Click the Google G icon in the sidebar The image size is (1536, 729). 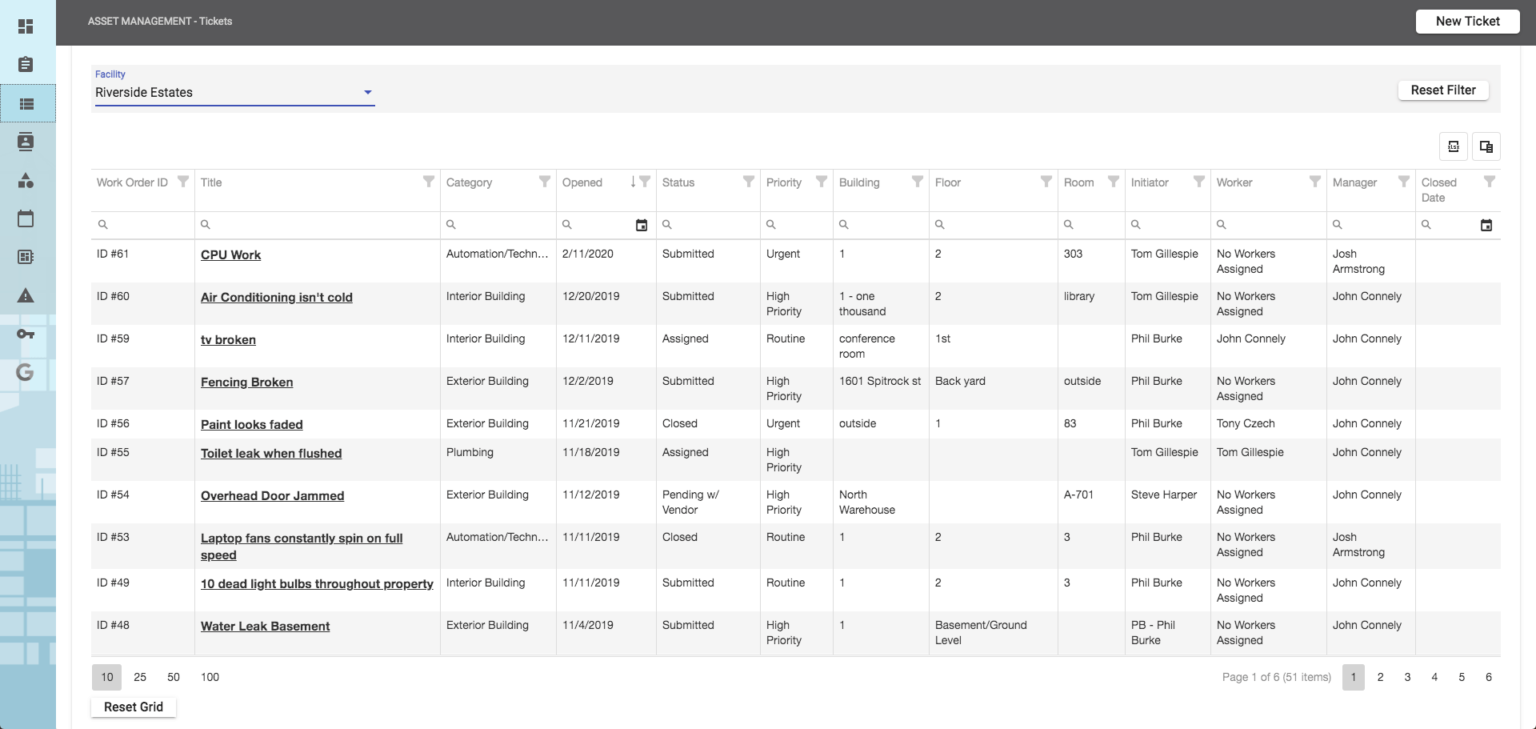[x=25, y=372]
